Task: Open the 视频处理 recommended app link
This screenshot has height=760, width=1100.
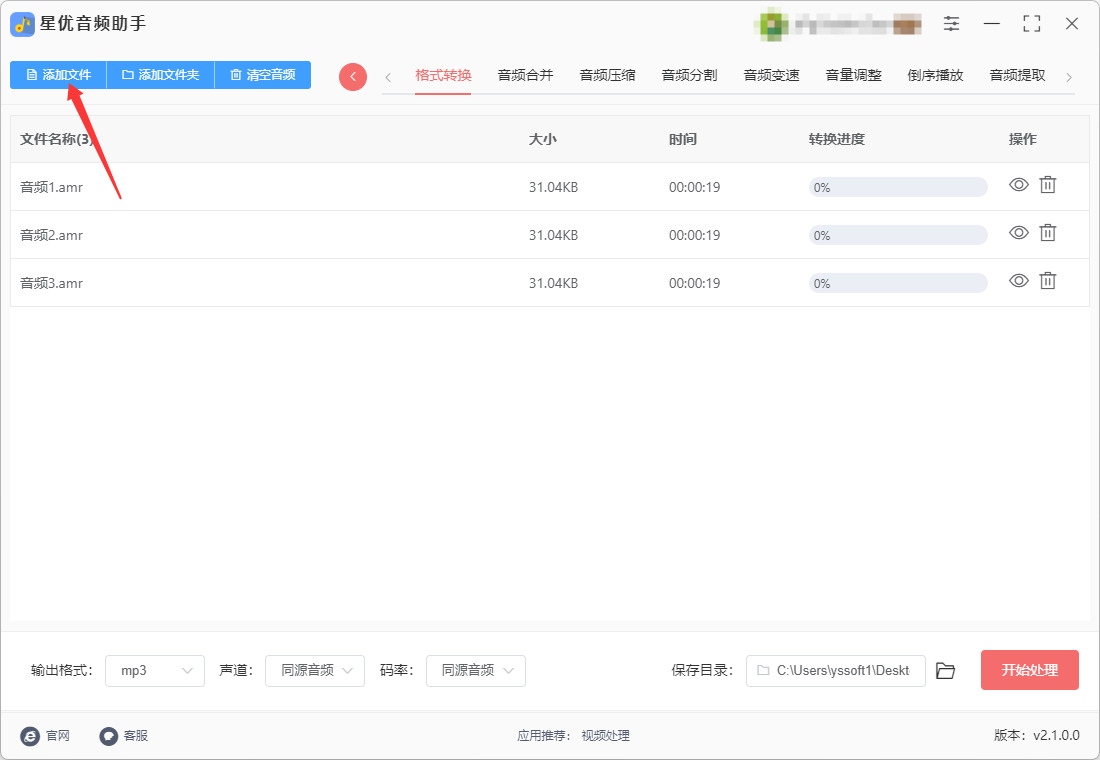Action: click(x=605, y=735)
